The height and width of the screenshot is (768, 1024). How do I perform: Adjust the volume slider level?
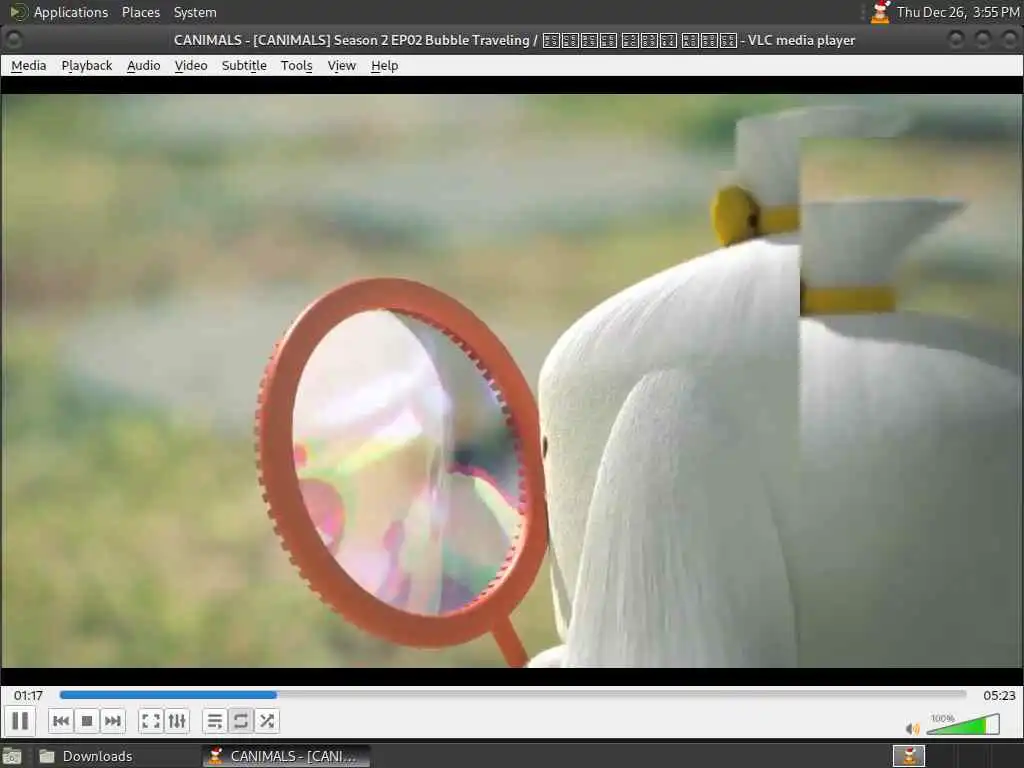coord(963,725)
